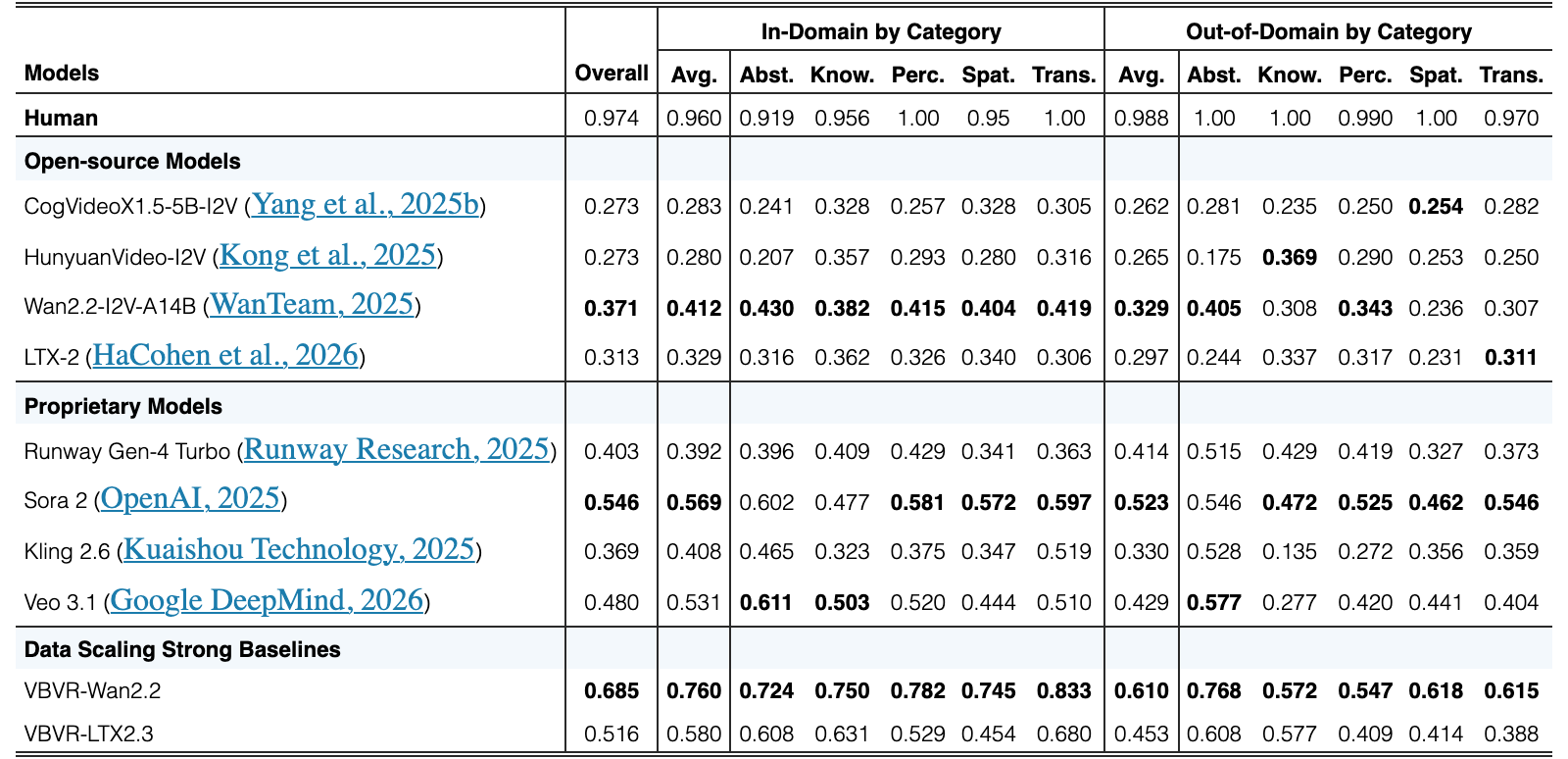Select the CogVideoX1.5-5B-I2V model name
1568x759 pixels.
pos(131,206)
